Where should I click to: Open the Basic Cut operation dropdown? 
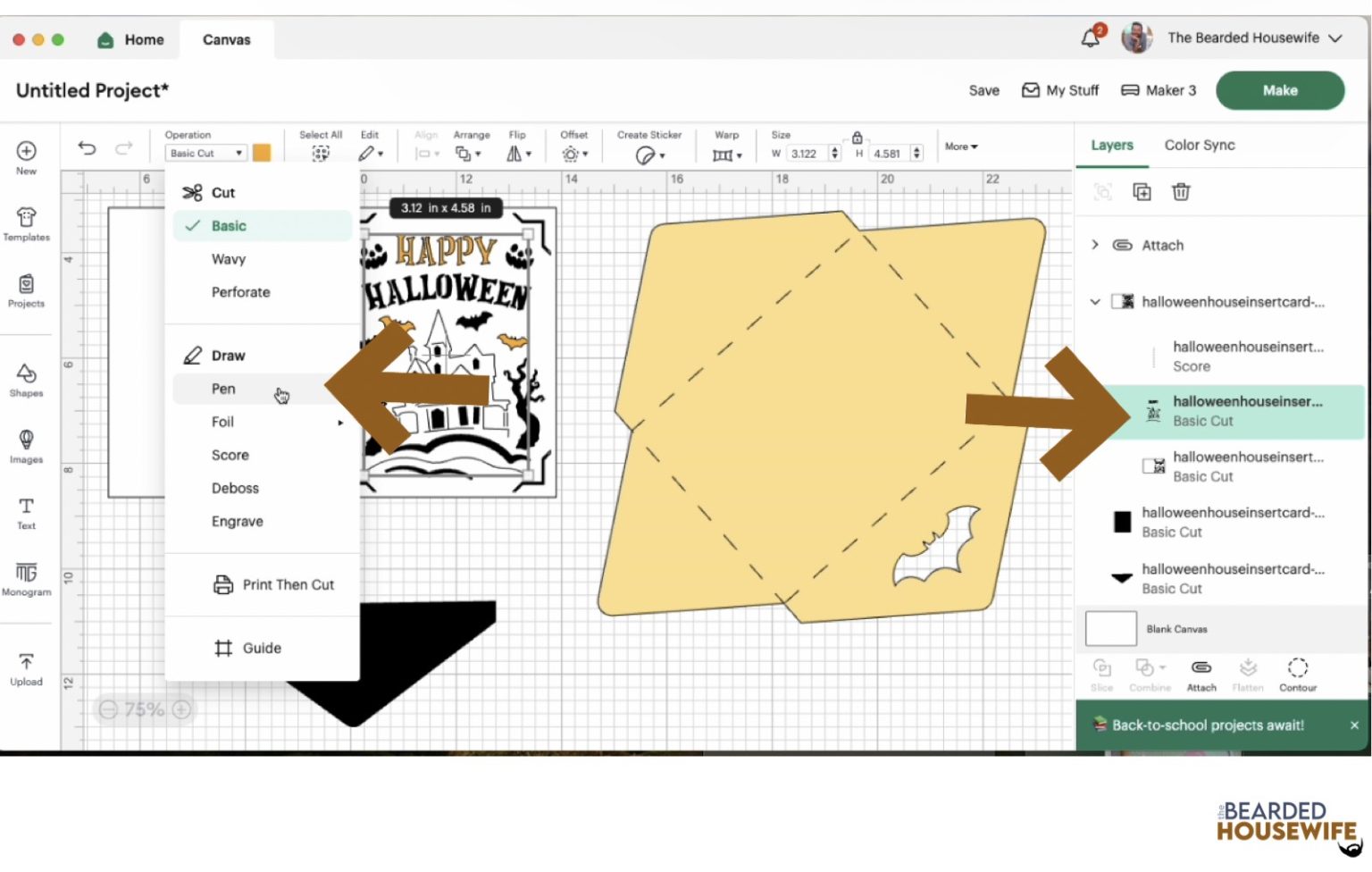[x=205, y=153]
